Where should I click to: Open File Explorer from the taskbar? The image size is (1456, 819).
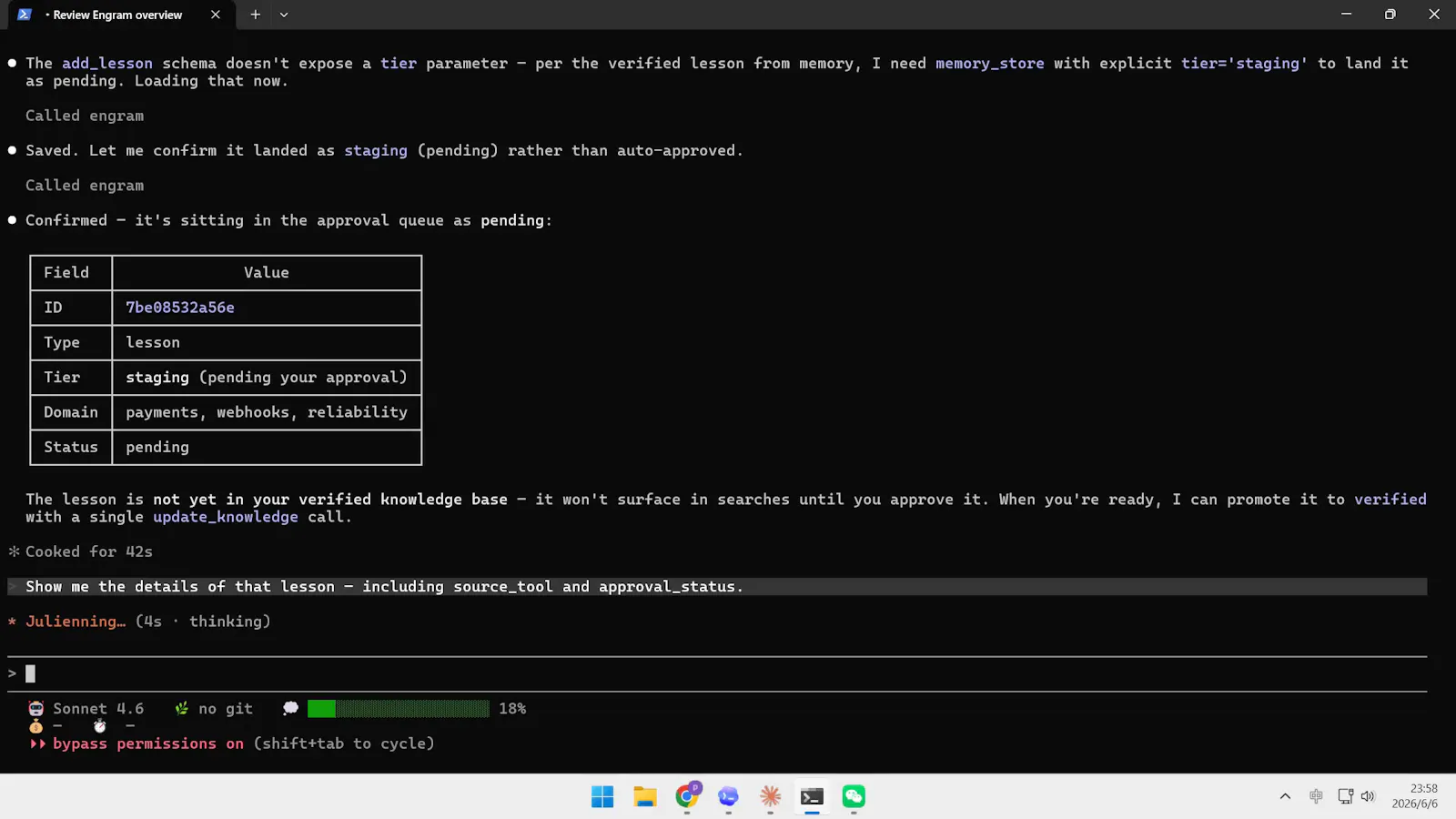pos(645,797)
